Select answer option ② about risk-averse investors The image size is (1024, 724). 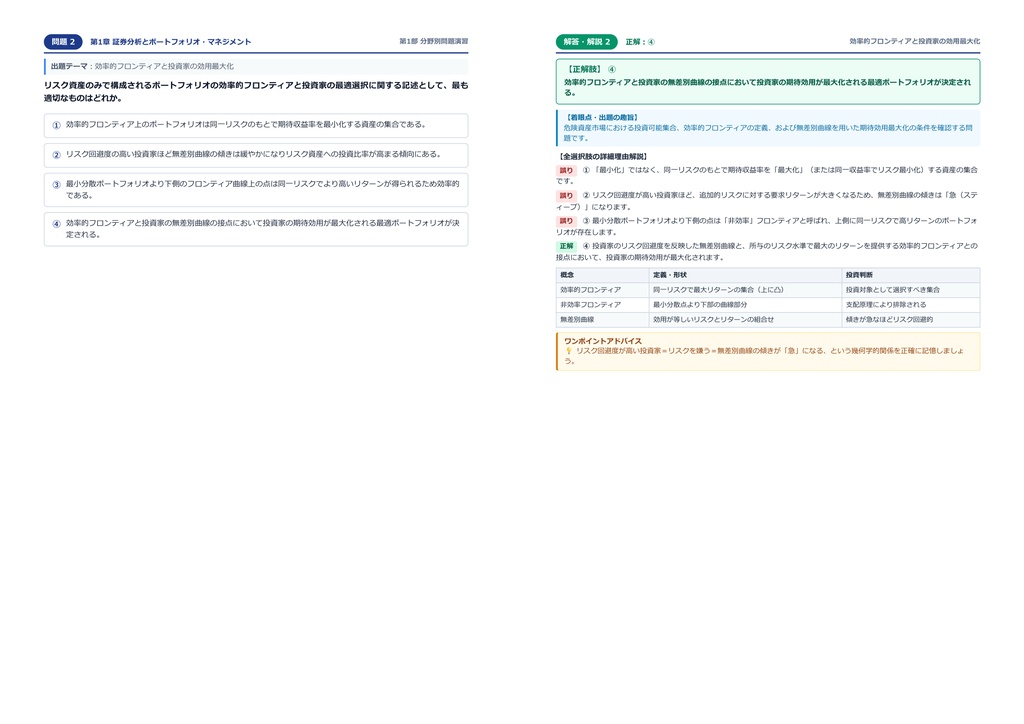pyautogui.click(x=256, y=155)
